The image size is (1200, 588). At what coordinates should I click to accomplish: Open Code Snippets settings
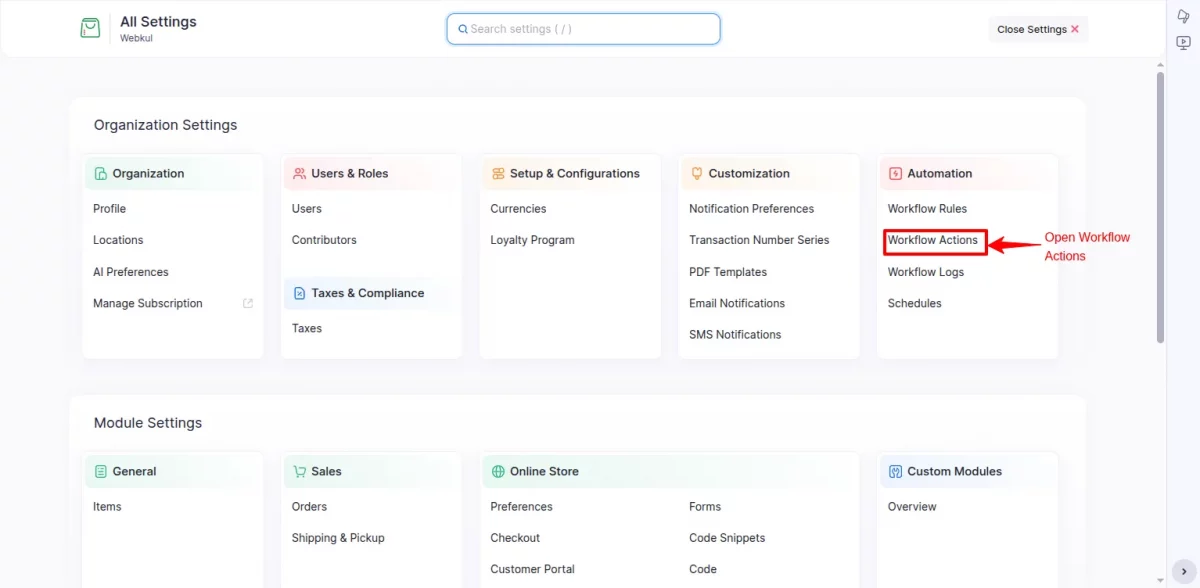tap(727, 538)
